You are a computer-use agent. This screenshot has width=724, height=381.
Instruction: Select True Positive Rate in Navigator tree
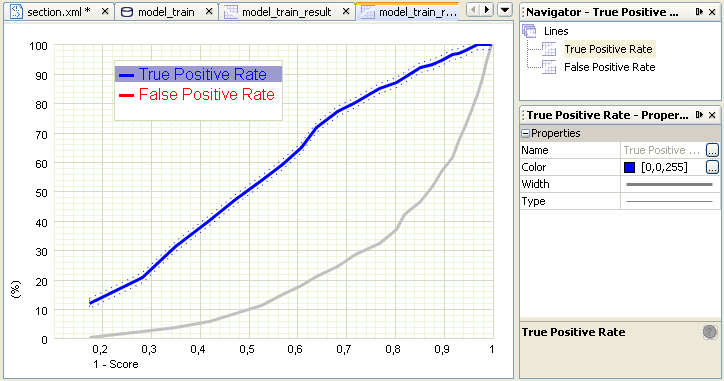pos(609,49)
